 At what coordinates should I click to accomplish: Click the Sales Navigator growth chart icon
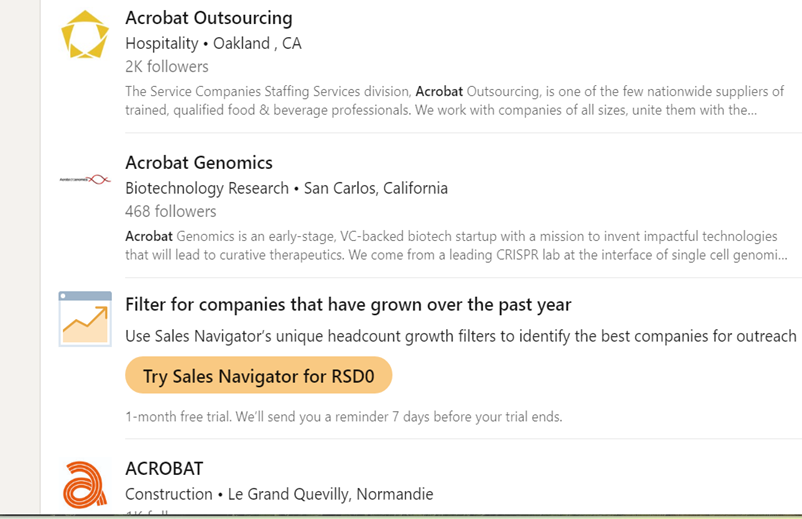(85, 319)
